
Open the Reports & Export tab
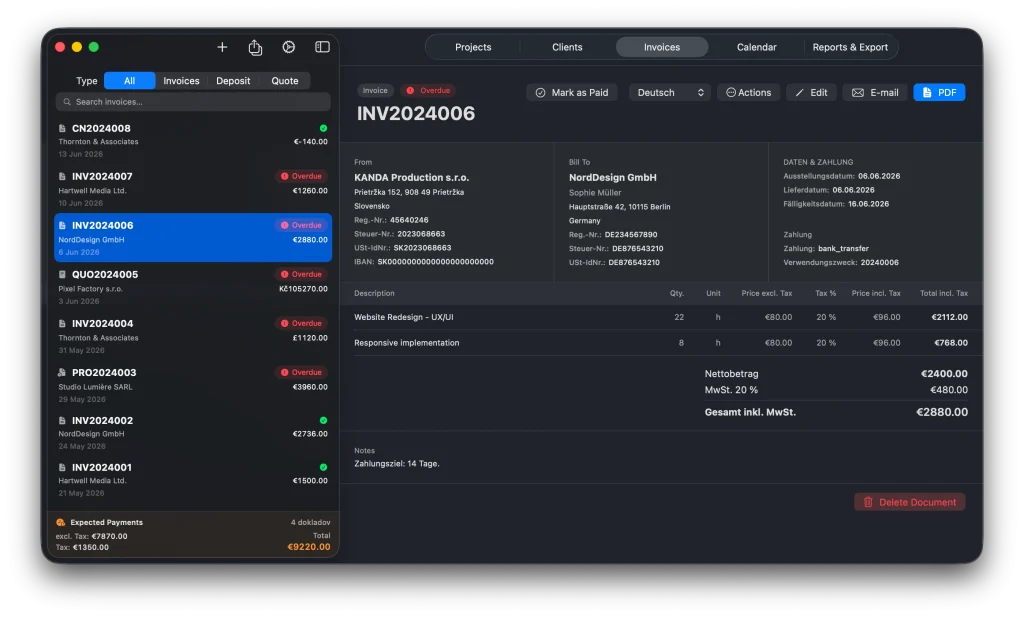pos(850,47)
